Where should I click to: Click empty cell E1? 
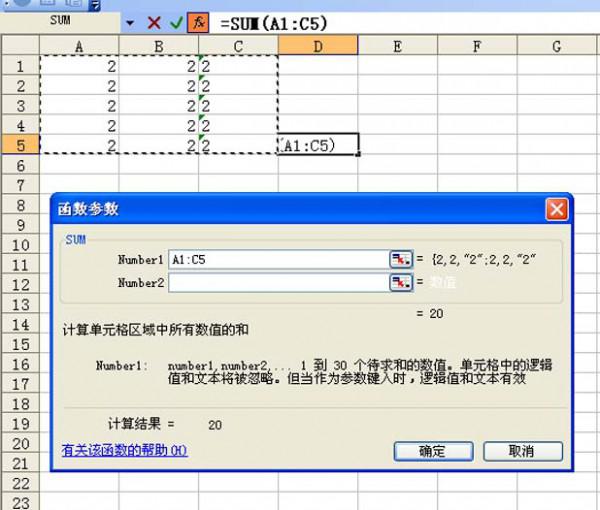(x=398, y=66)
